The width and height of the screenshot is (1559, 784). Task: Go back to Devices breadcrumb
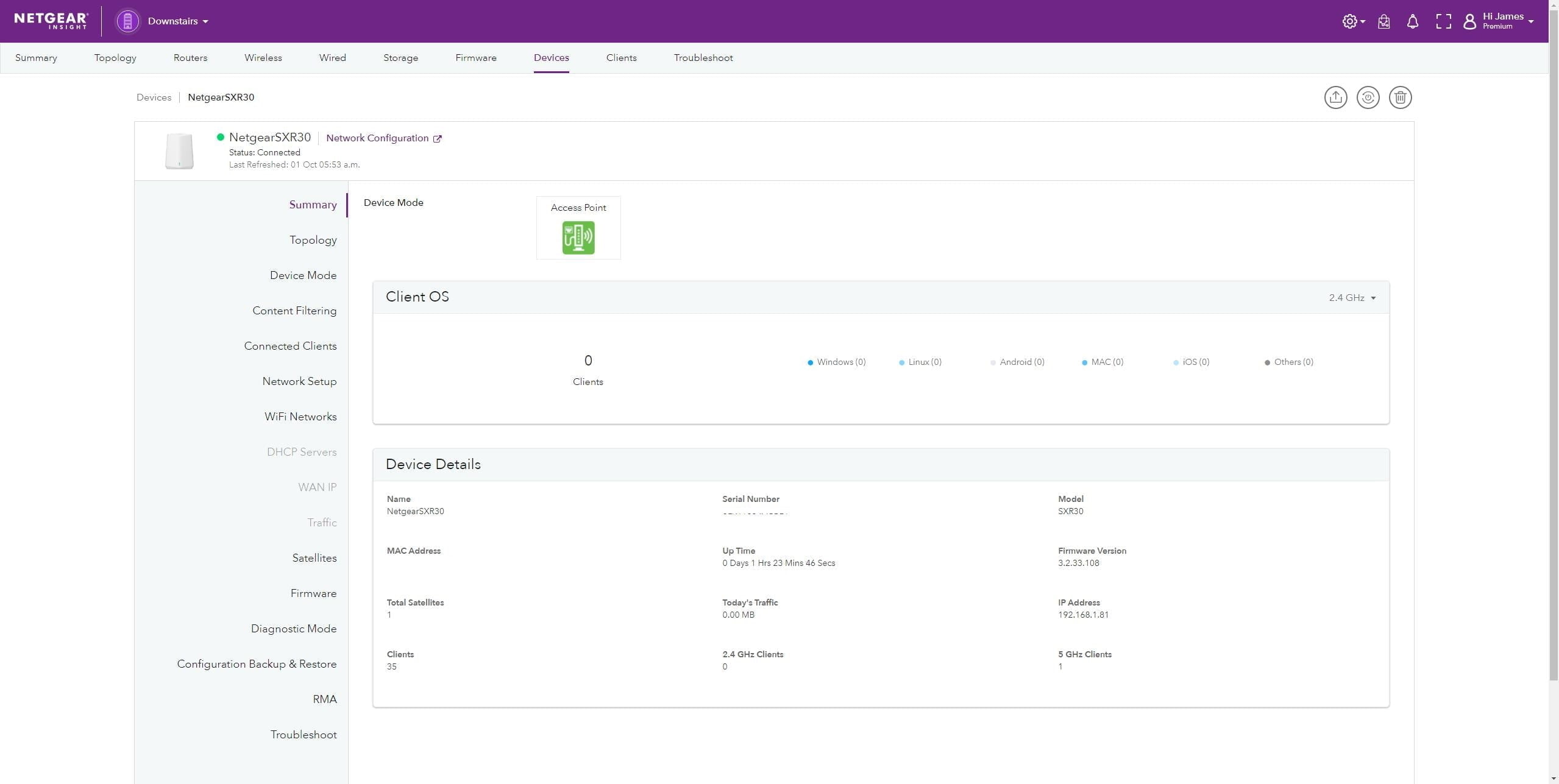pyautogui.click(x=154, y=97)
